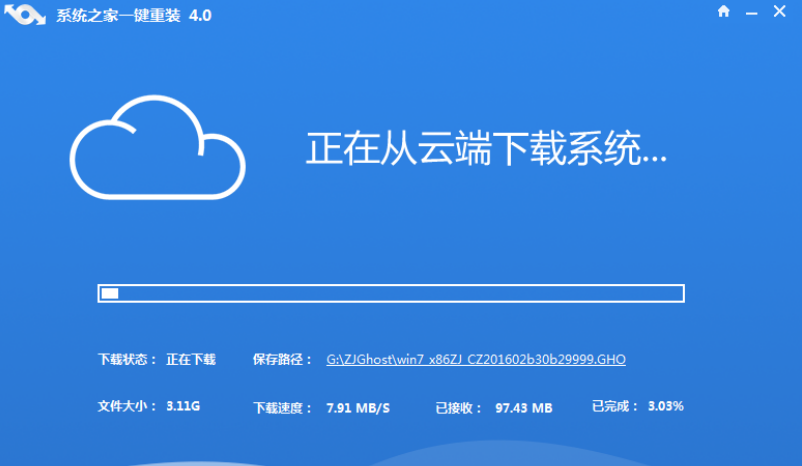
Task: Click the home icon in title bar
Action: pos(723,11)
